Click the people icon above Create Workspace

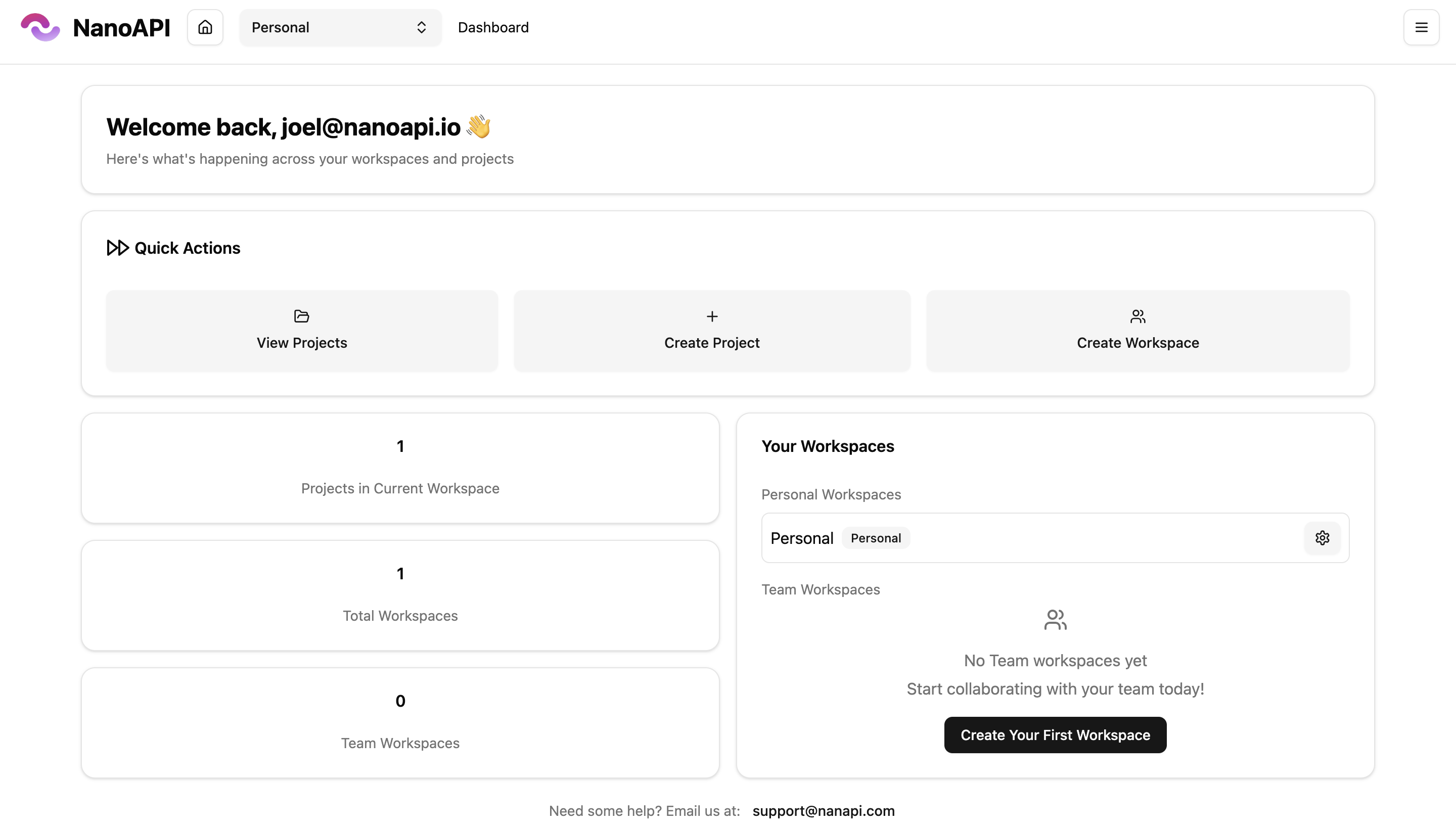pyautogui.click(x=1138, y=316)
